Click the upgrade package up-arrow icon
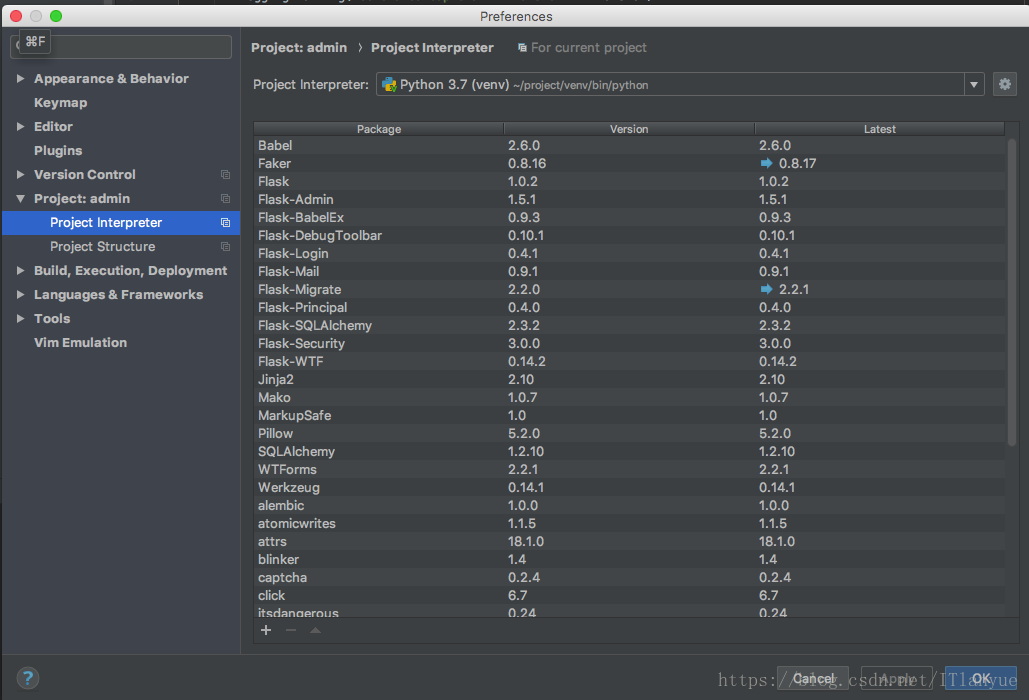 (x=316, y=630)
